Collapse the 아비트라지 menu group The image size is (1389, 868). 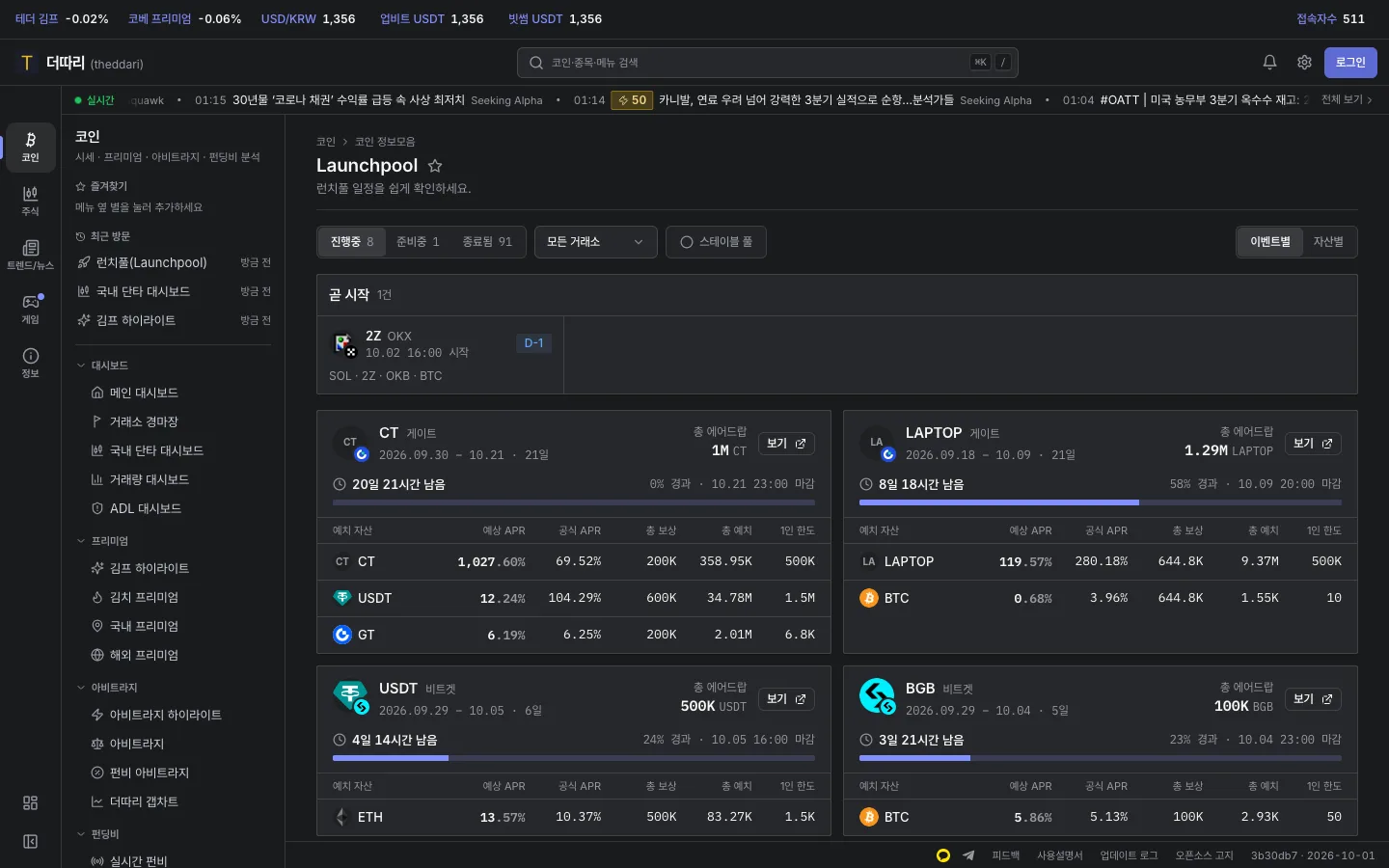pos(107,688)
